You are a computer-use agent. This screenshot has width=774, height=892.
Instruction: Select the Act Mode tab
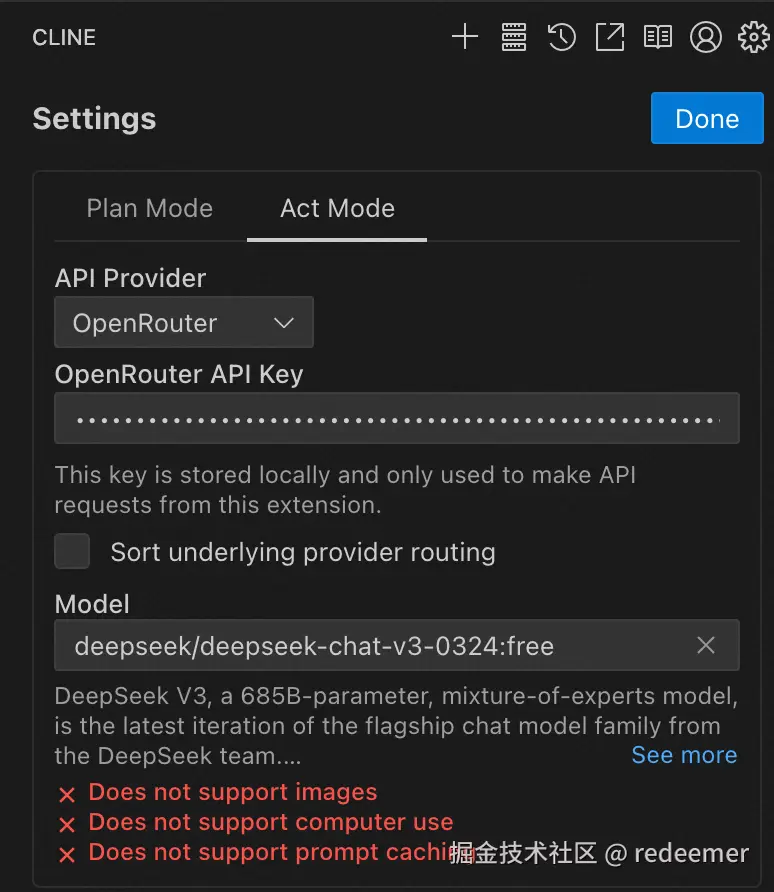[x=337, y=209]
